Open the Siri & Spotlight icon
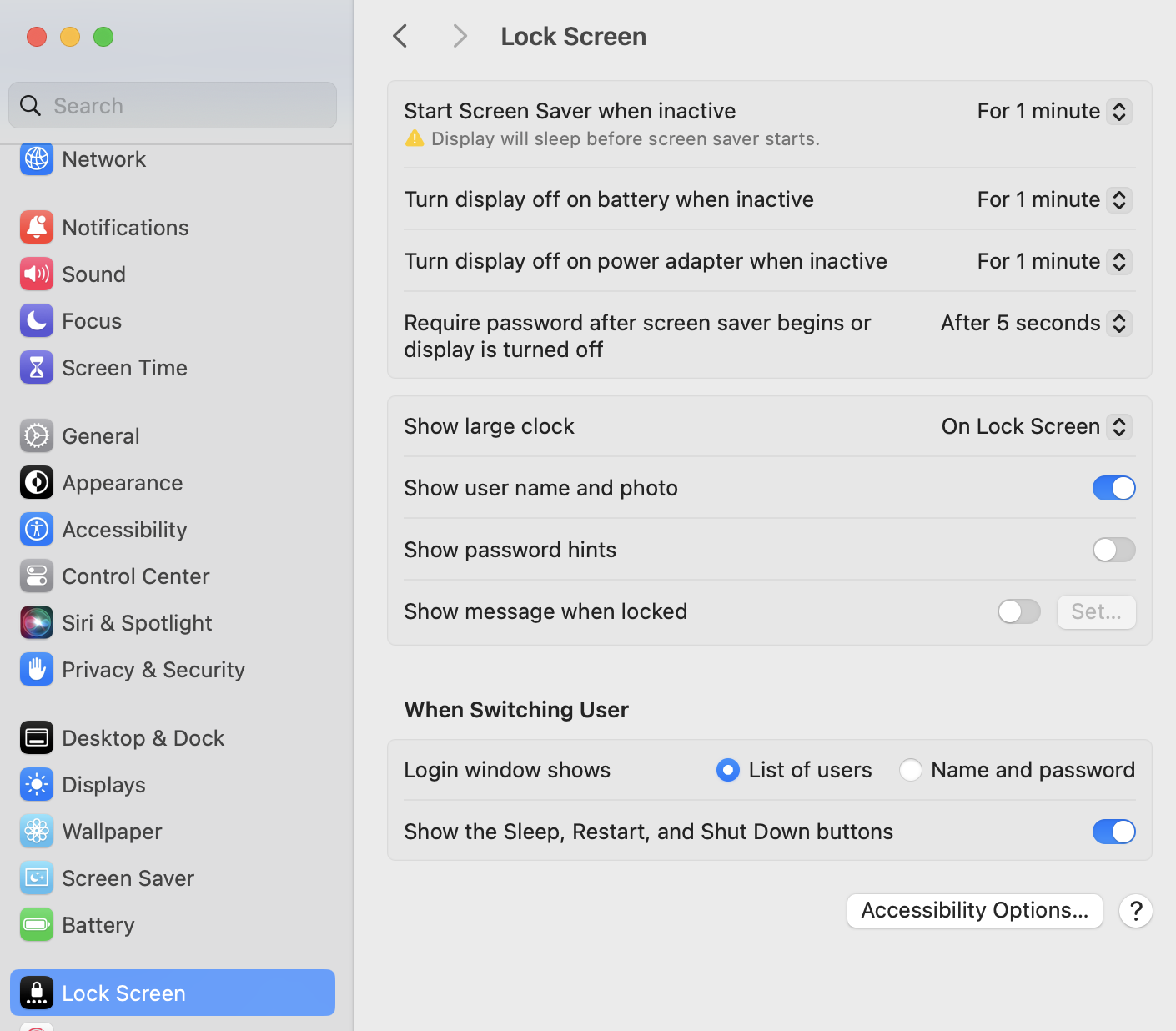Image resolution: width=1176 pixels, height=1031 pixels. (37, 622)
